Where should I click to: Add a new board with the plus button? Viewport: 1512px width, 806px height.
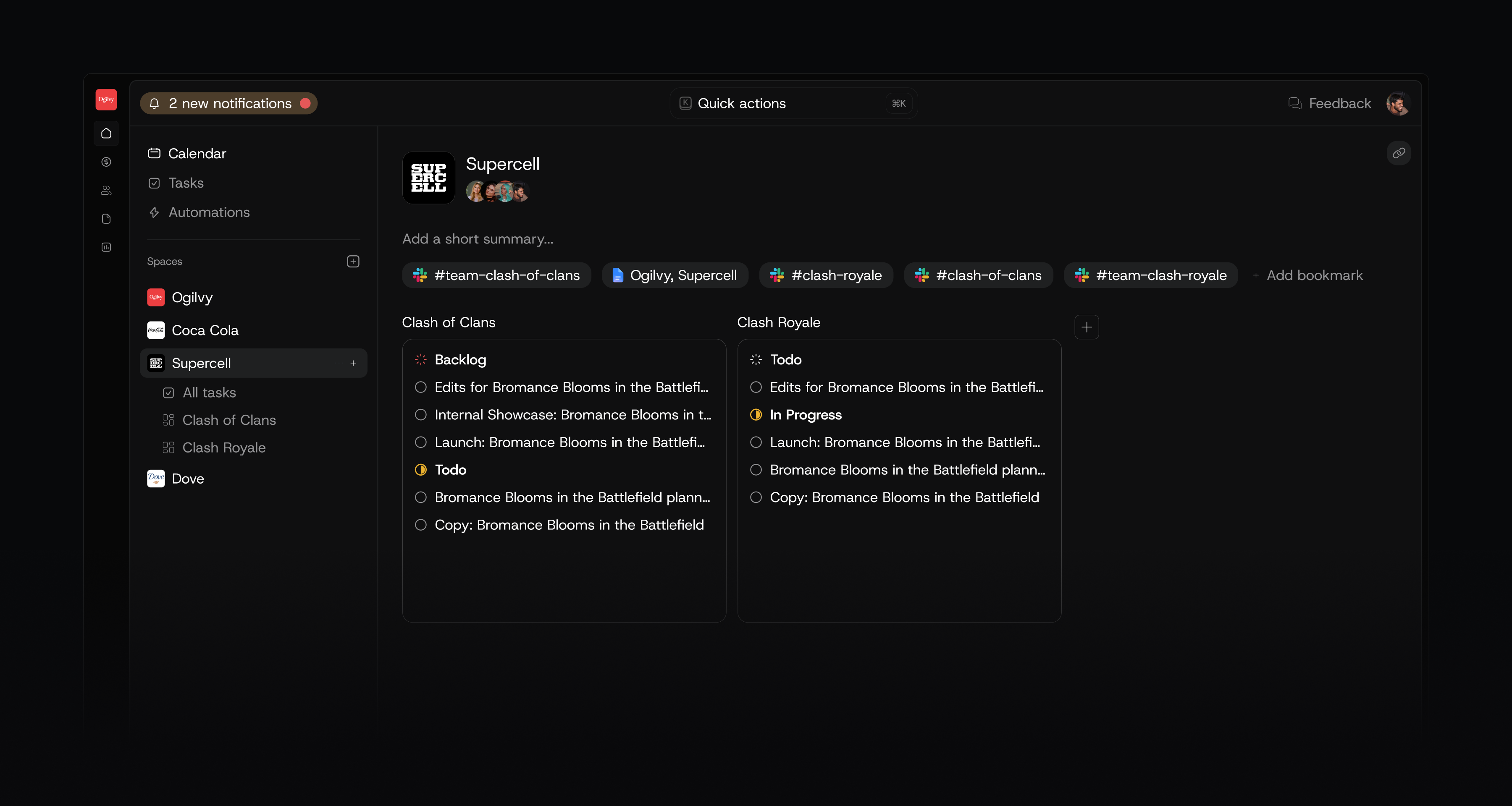click(x=1087, y=327)
